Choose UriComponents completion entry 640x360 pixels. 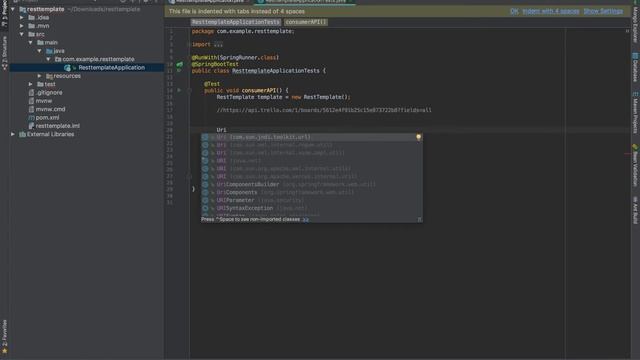coord(311,192)
